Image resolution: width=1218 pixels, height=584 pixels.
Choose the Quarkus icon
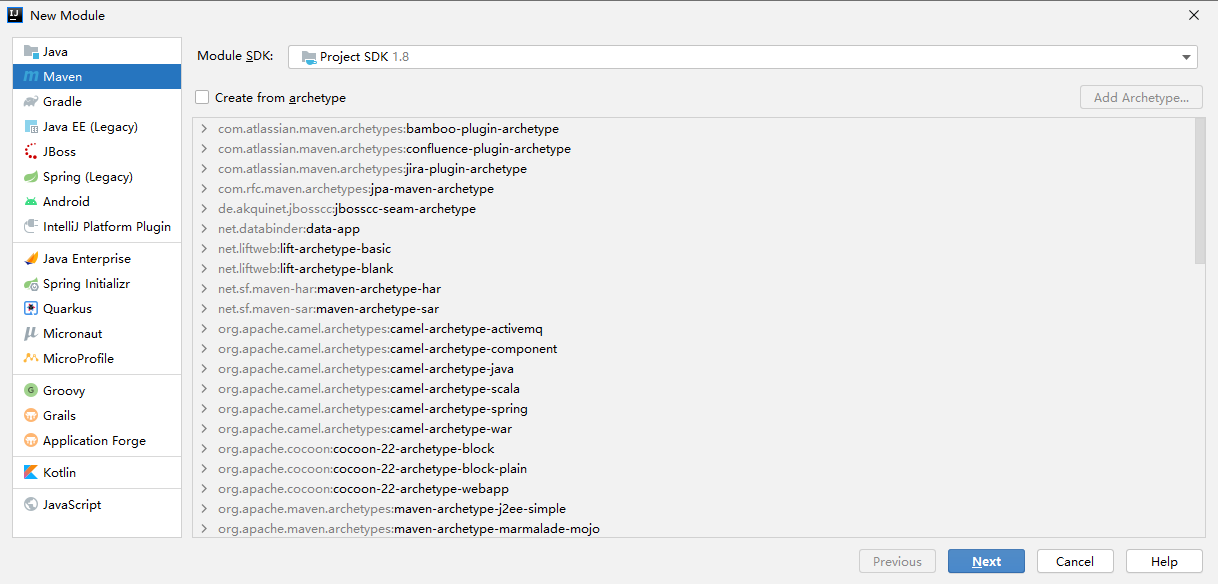pos(31,308)
